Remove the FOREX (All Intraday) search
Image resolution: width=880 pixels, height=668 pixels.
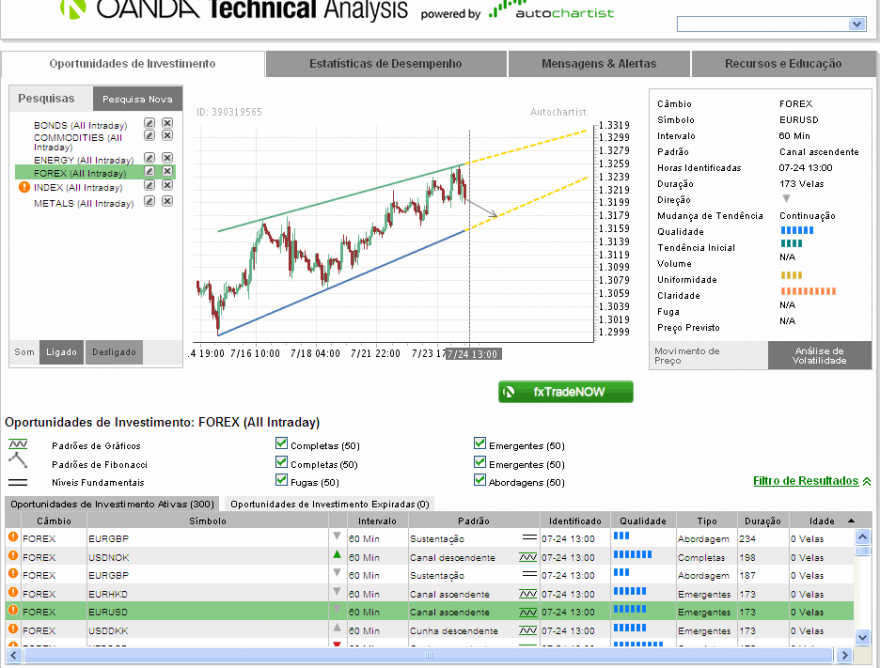167,171
